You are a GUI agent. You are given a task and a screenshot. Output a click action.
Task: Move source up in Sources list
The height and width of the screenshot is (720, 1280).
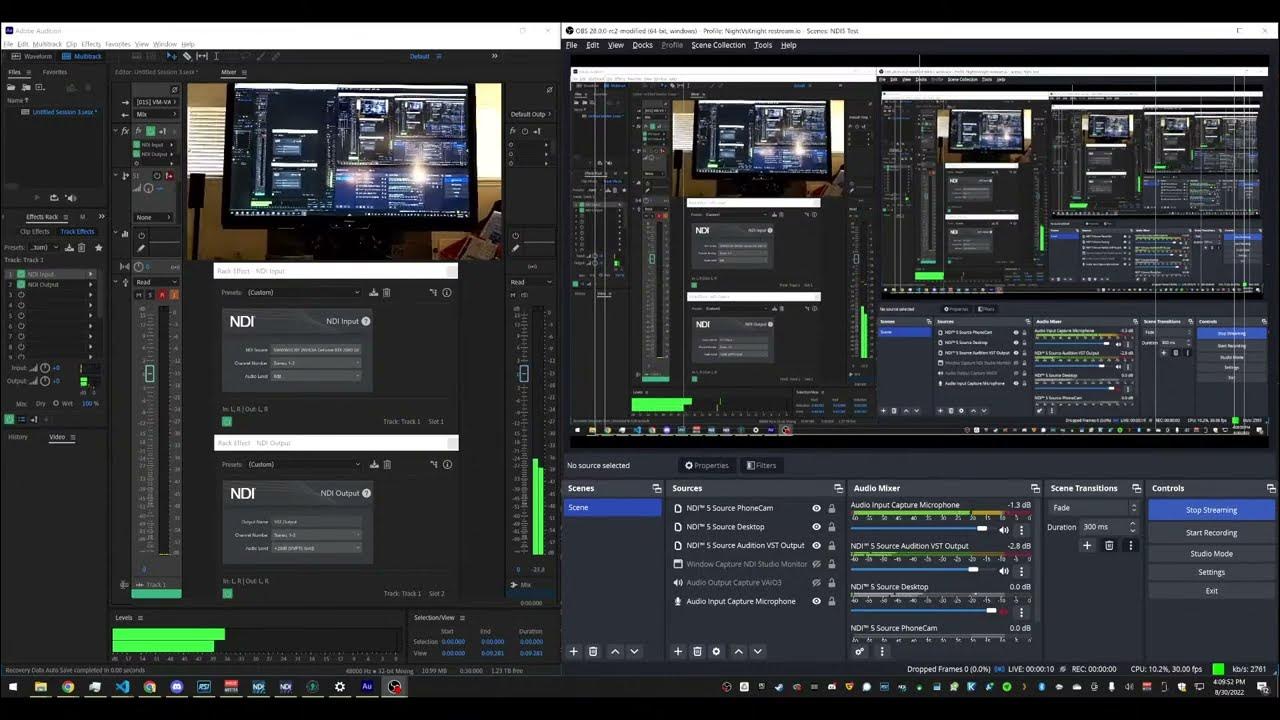tap(739, 651)
